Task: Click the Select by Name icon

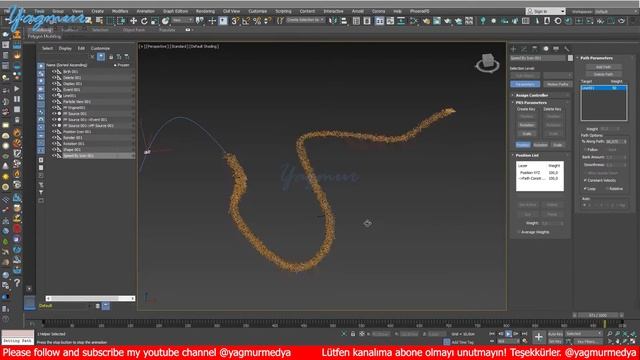Action: [x=100, y=20]
